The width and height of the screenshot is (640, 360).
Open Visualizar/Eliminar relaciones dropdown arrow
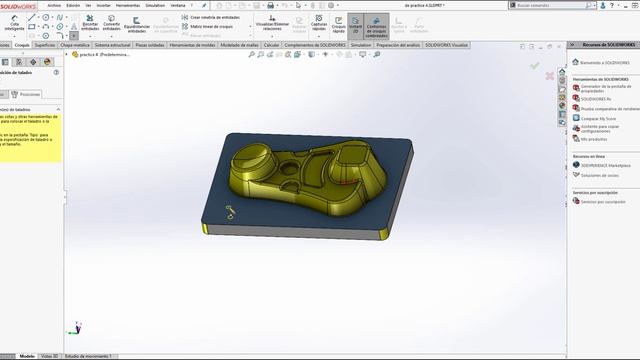point(272,36)
